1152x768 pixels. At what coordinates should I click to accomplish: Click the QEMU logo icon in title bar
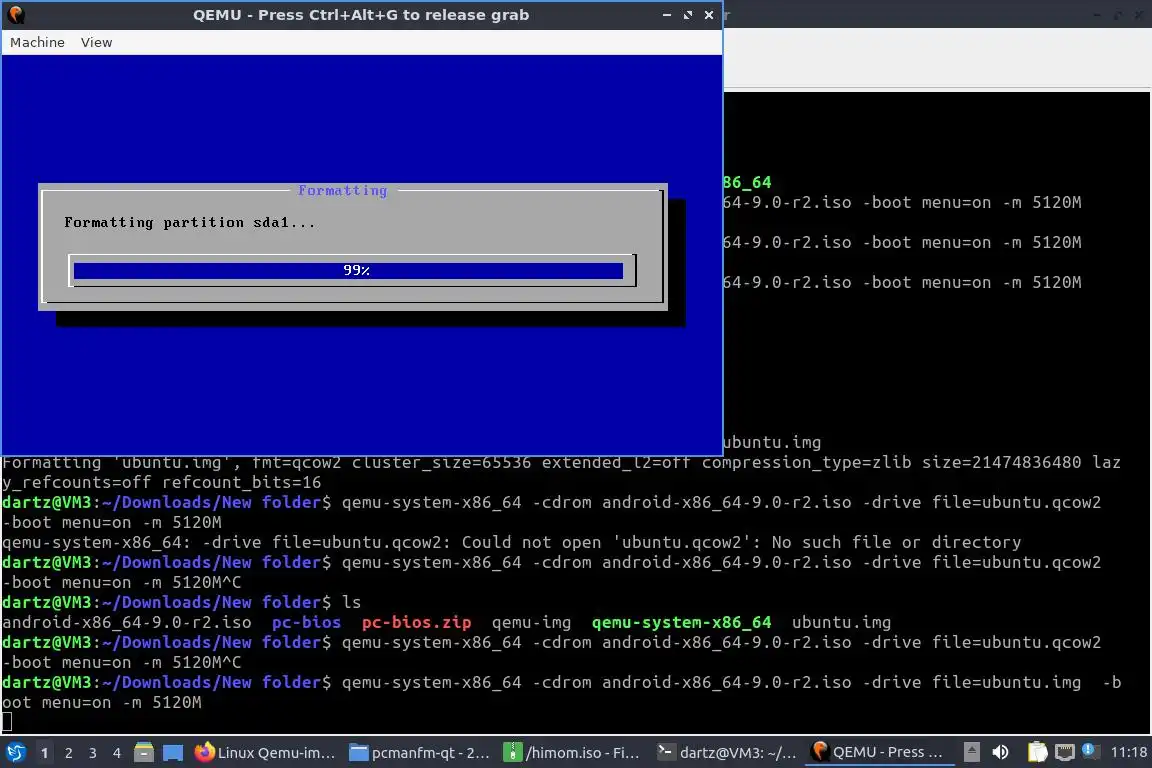point(15,14)
